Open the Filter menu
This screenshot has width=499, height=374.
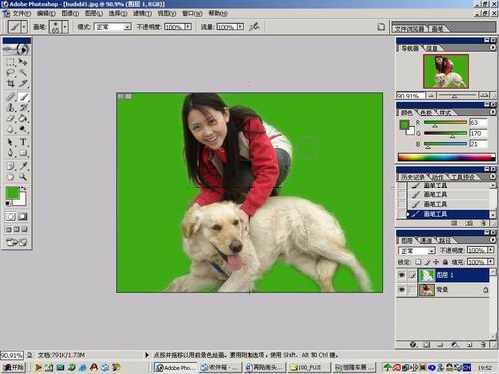pos(142,13)
